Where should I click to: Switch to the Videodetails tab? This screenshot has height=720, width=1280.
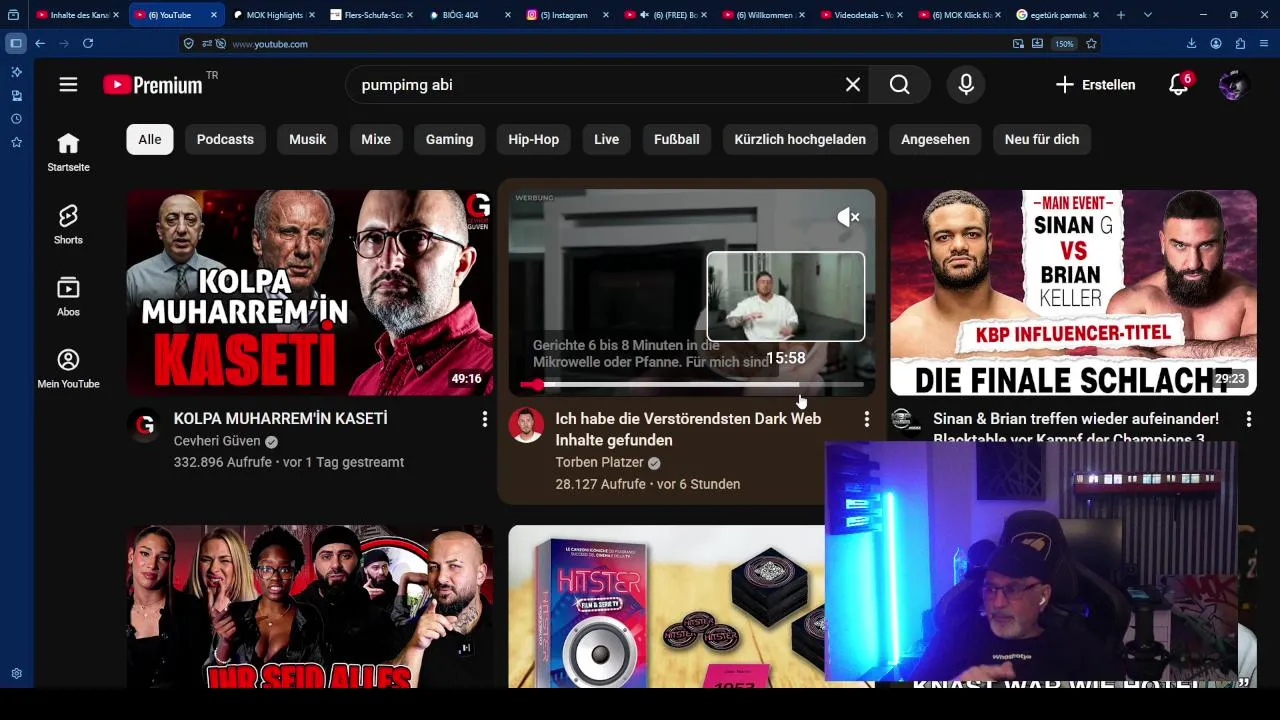tap(860, 15)
